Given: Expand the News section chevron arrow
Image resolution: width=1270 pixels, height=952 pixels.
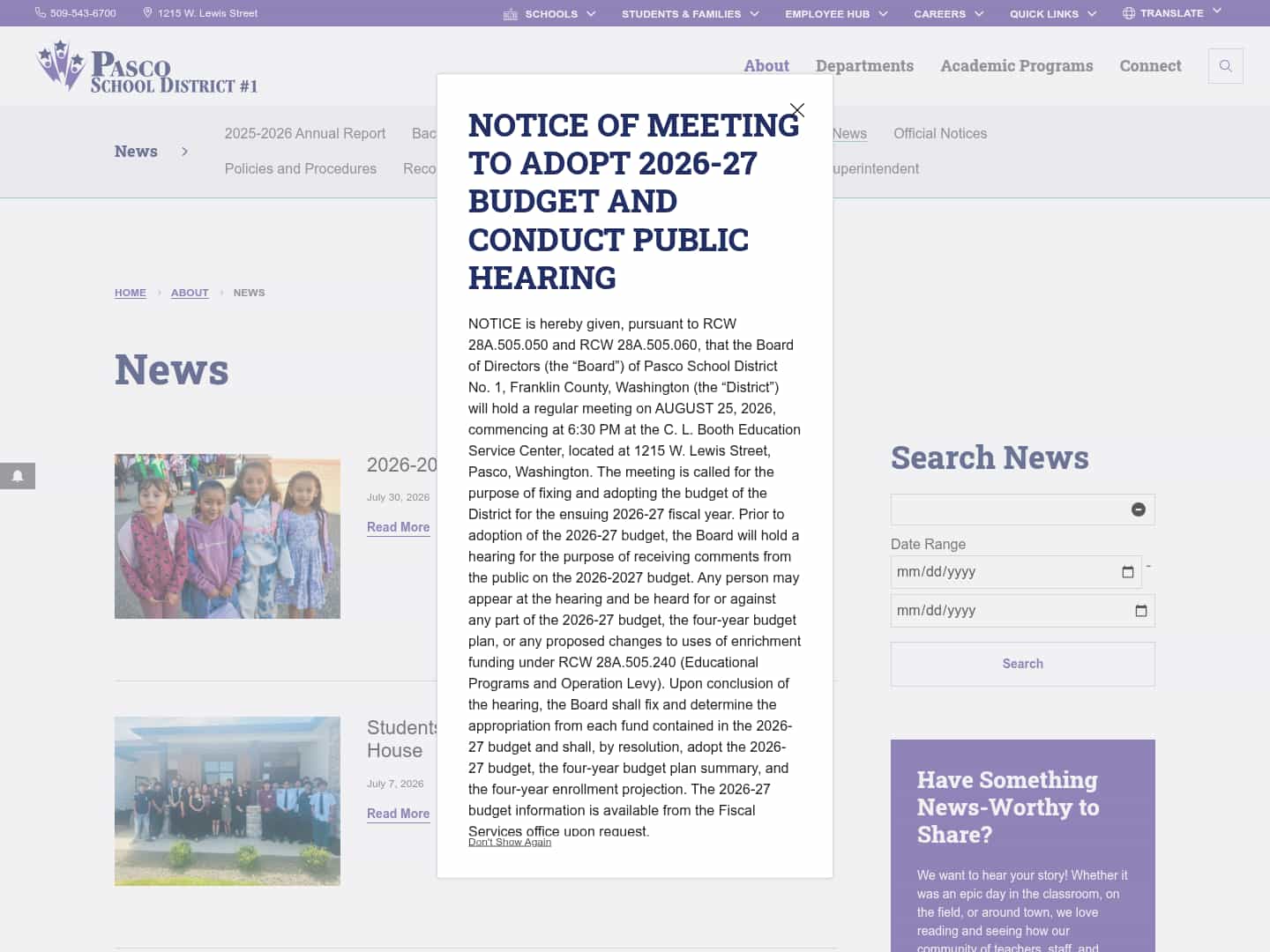Looking at the screenshot, I should click(x=184, y=152).
